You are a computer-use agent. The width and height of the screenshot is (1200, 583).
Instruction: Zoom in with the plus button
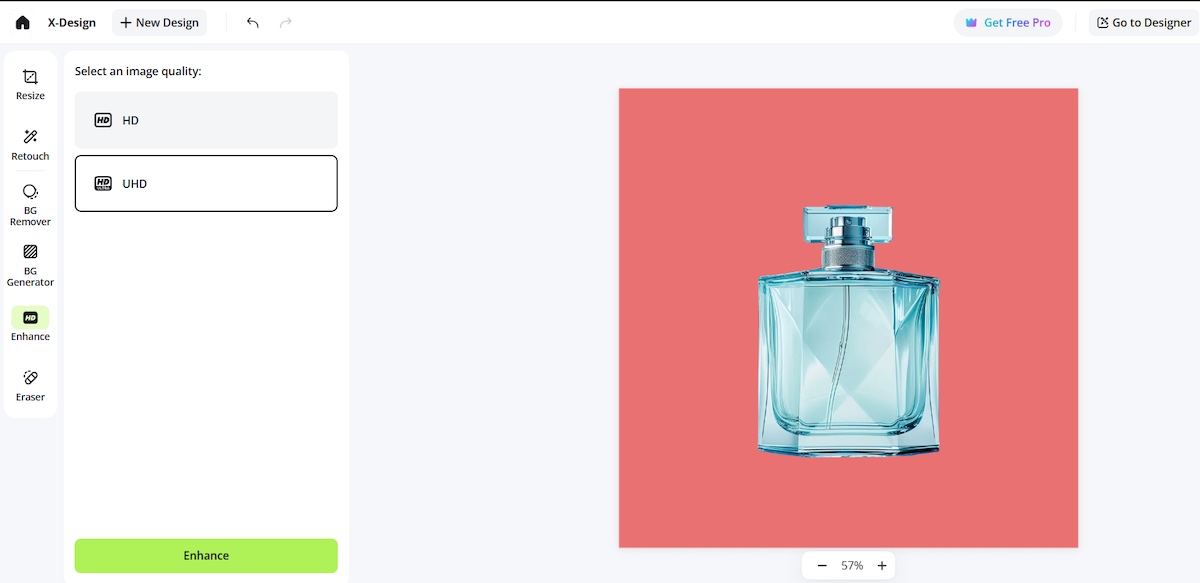coord(882,565)
